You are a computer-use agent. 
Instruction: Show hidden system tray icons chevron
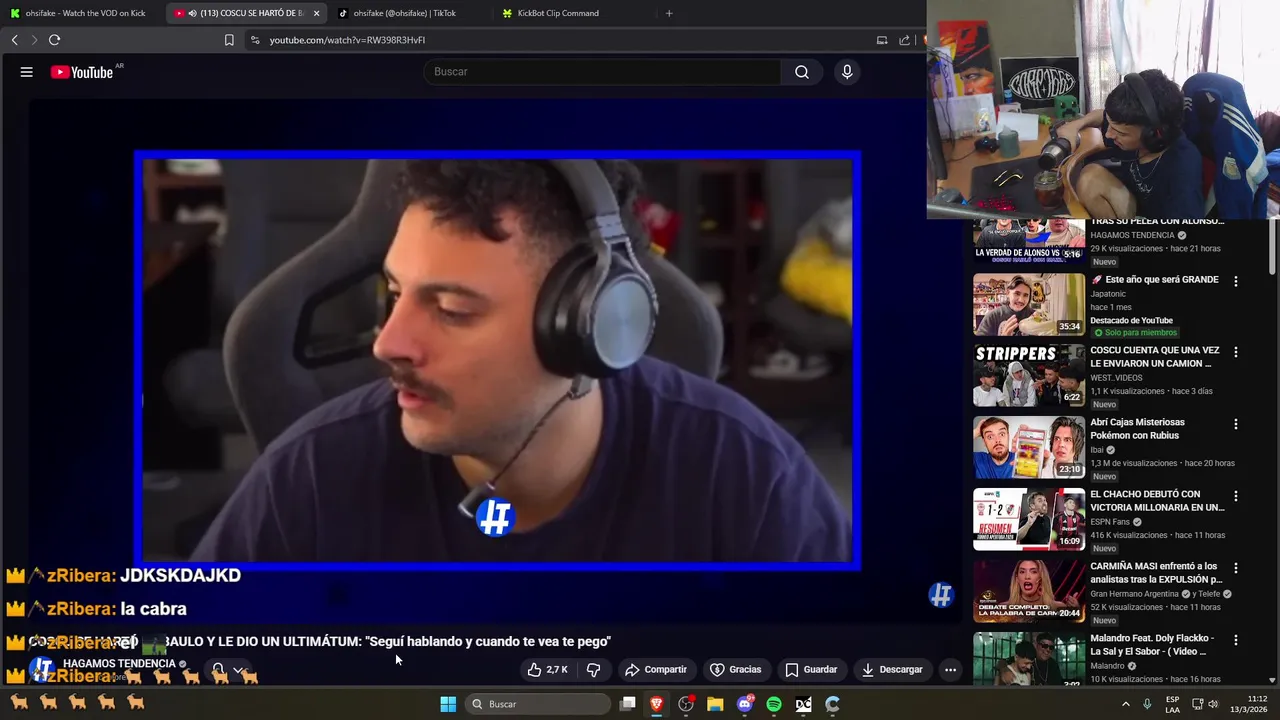(x=1126, y=704)
